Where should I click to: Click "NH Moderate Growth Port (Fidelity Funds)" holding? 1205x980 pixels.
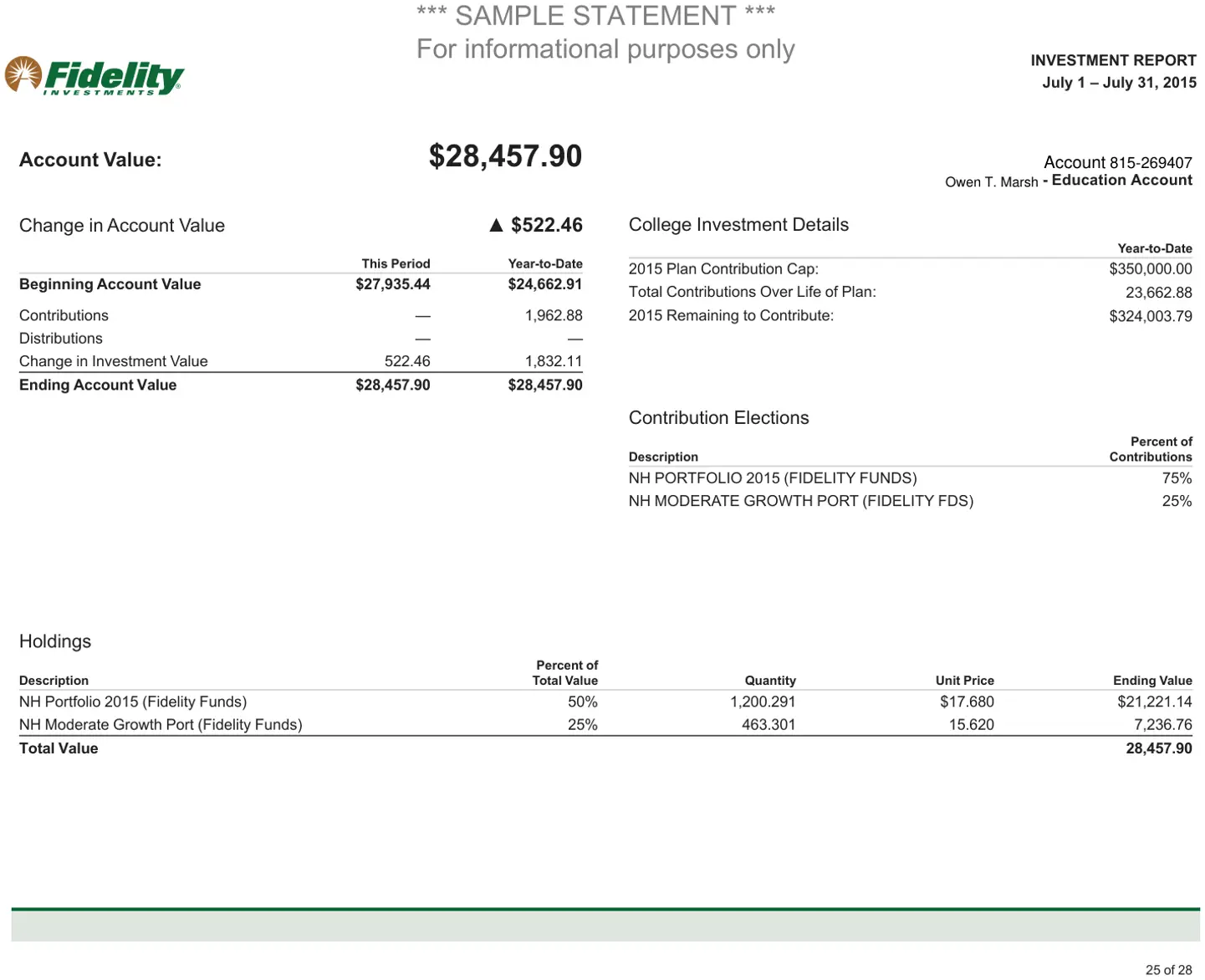click(161, 725)
